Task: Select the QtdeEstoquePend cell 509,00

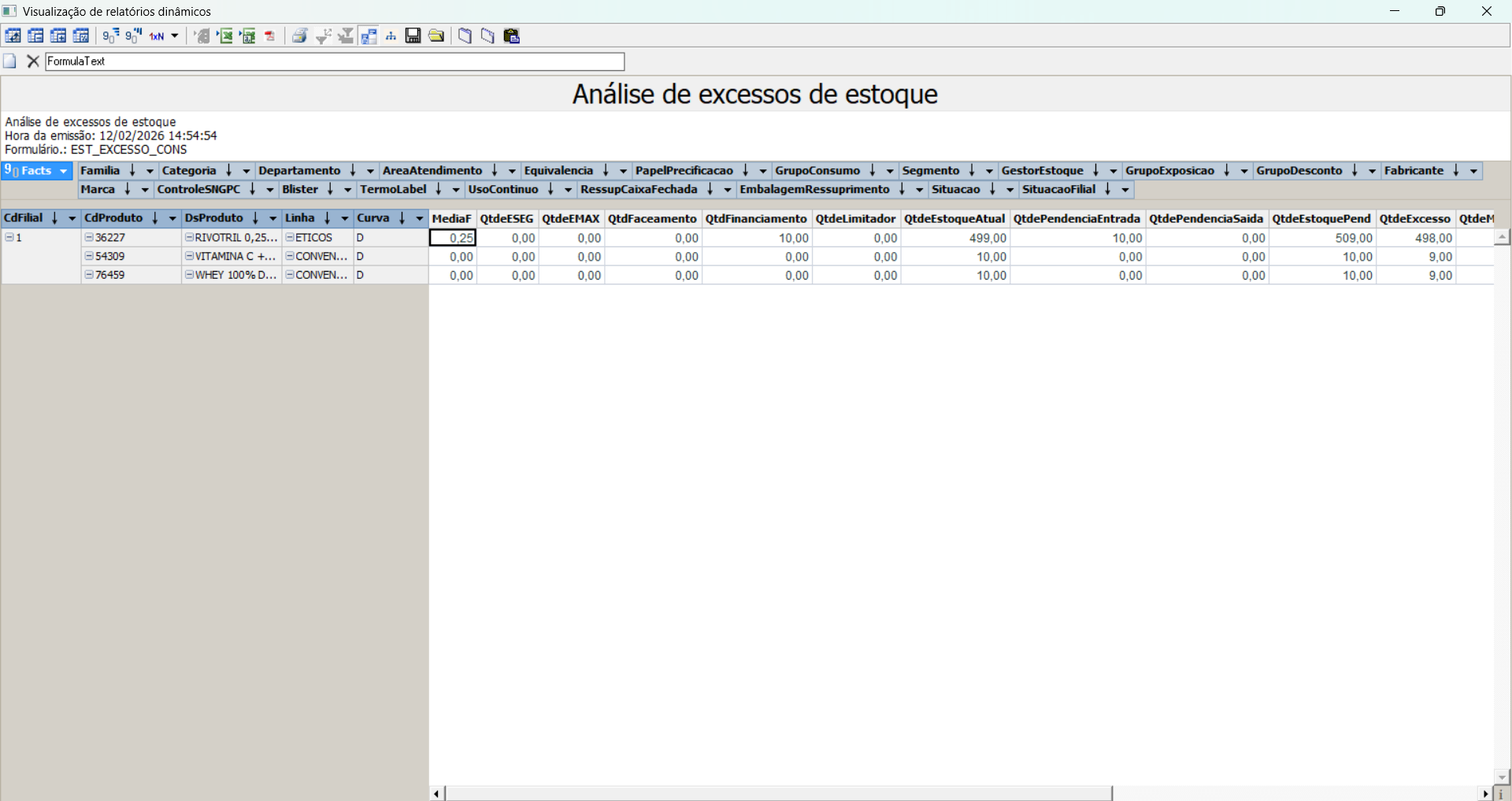Action: click(x=1322, y=238)
